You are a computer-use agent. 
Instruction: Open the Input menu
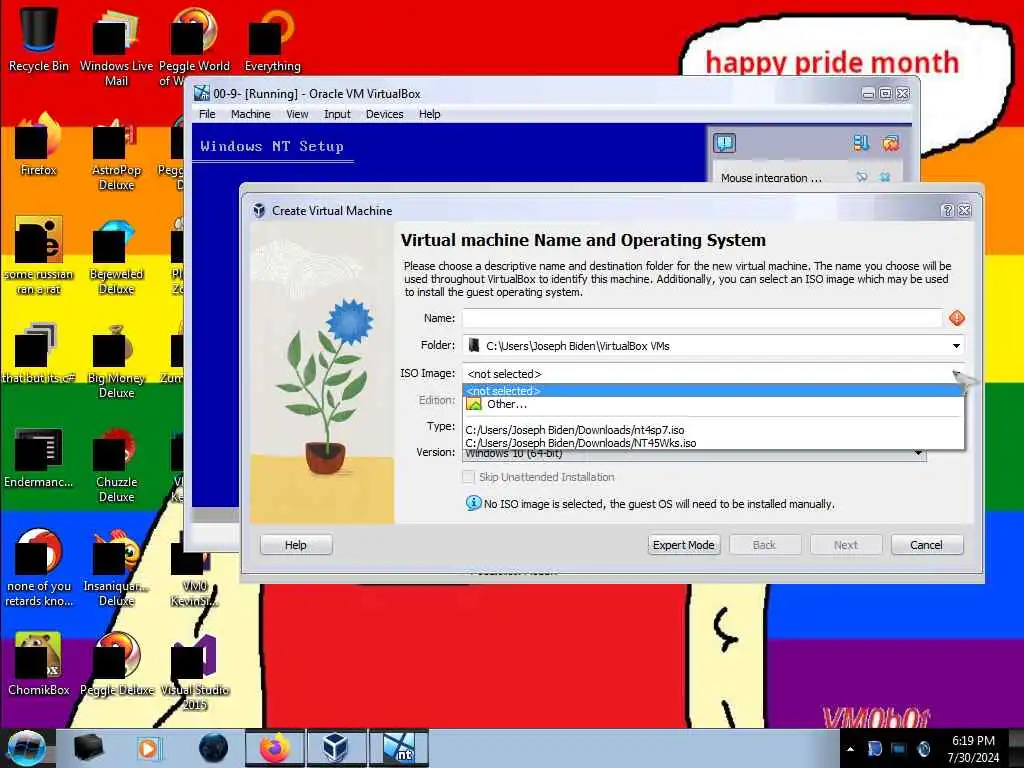tap(337, 114)
